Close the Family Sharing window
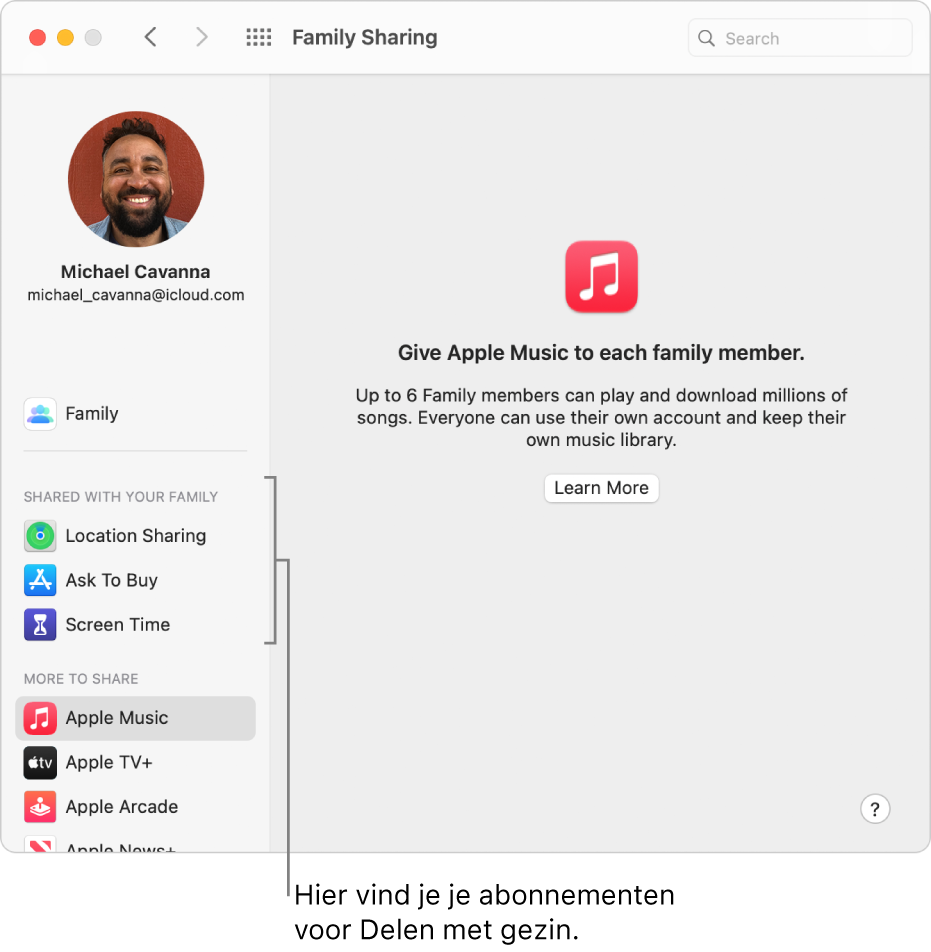This screenshot has width=931, height=952. click(x=38, y=38)
